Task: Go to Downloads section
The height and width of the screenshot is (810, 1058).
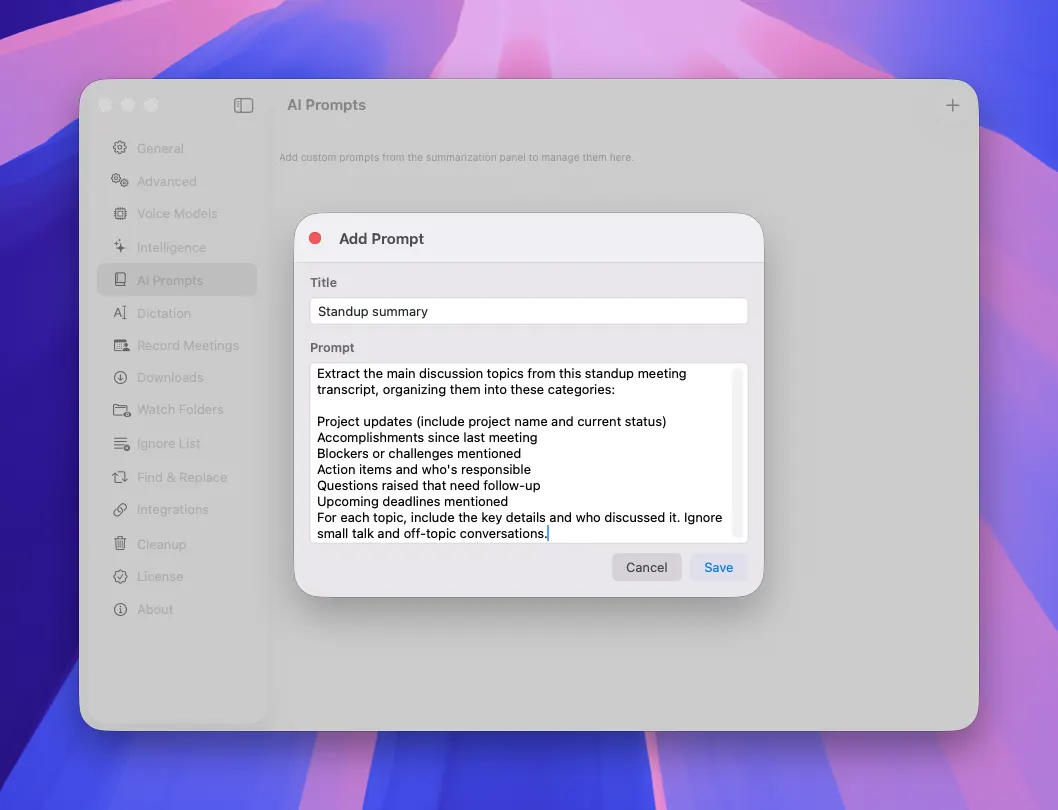Action: [x=177, y=377]
